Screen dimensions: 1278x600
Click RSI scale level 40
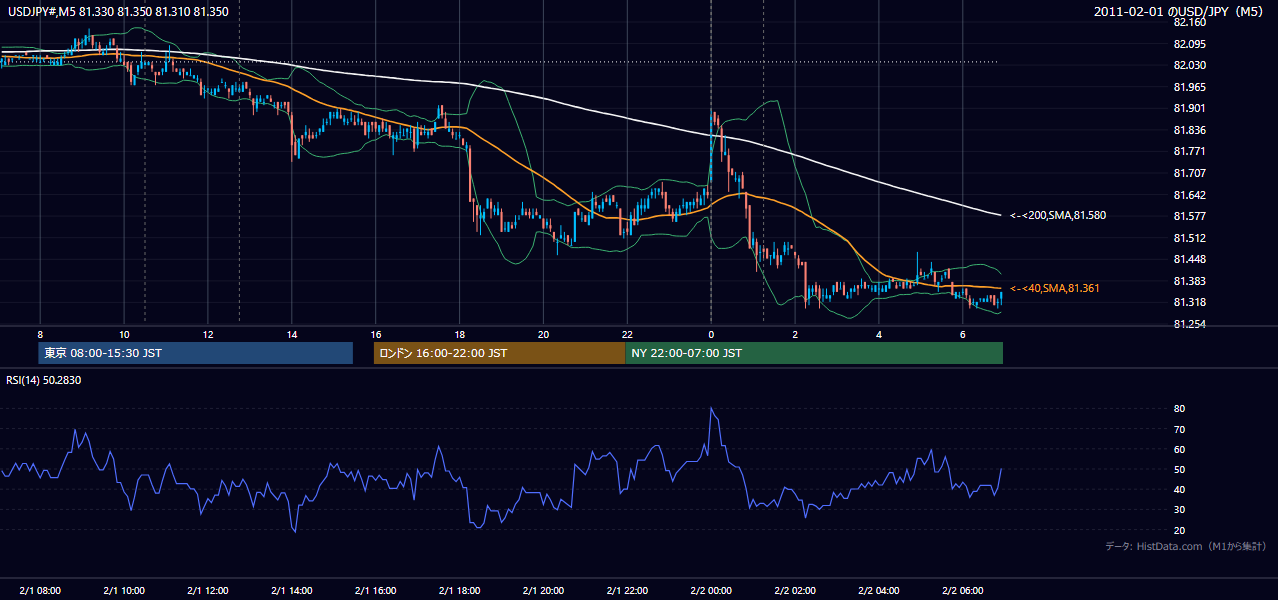click(x=1179, y=489)
